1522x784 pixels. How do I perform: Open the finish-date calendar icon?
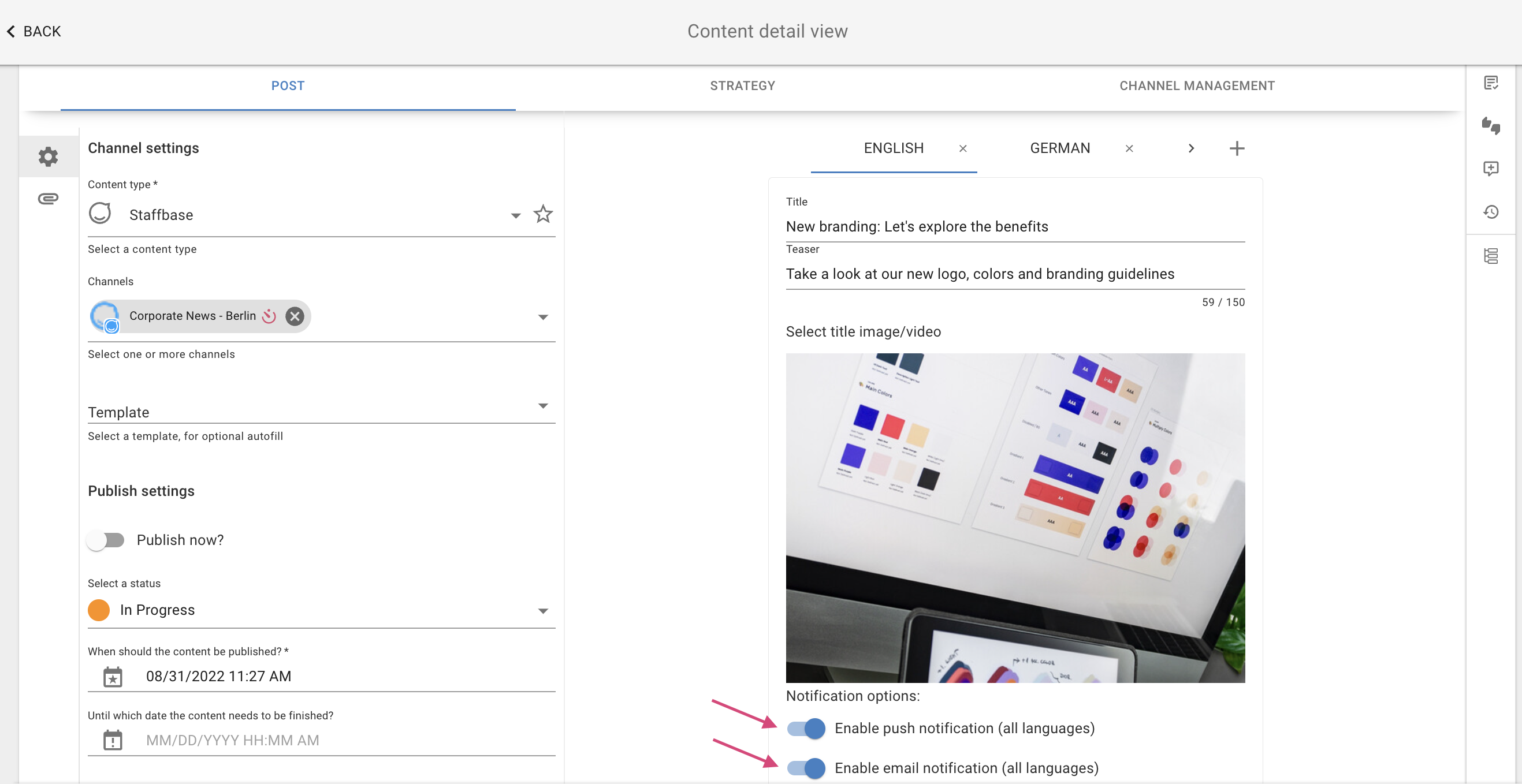tap(113, 740)
